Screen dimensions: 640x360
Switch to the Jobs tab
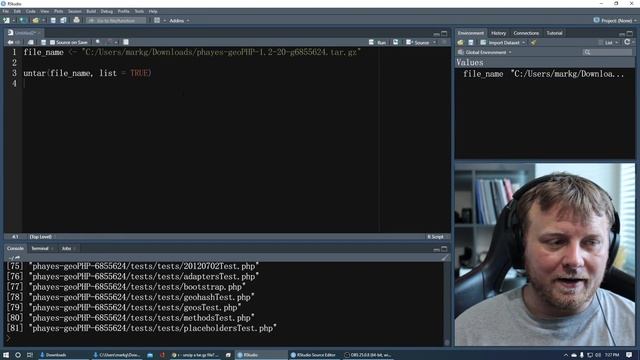pos(67,248)
